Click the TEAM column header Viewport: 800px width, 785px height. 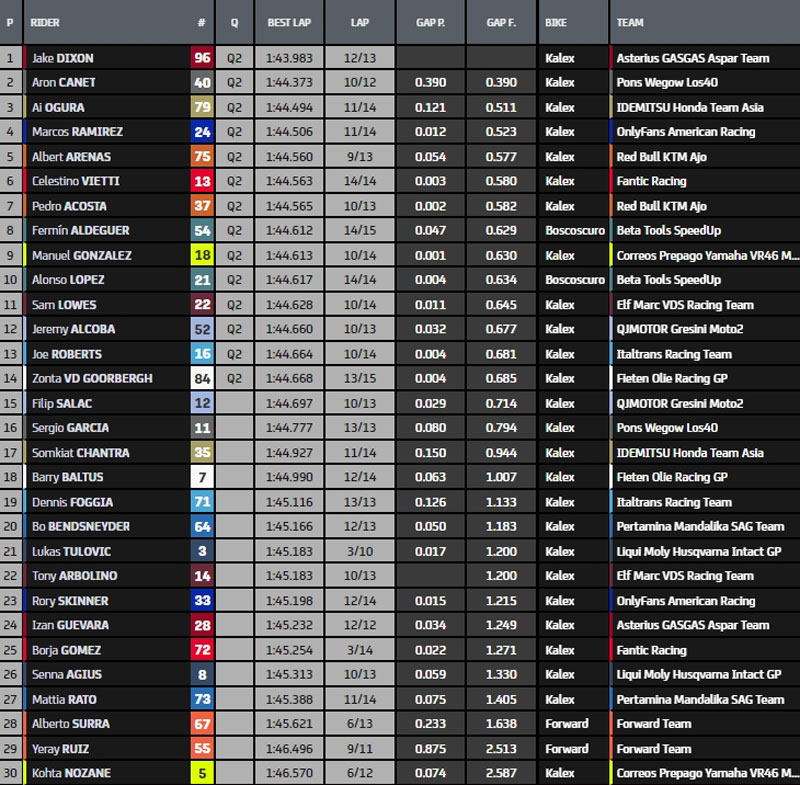630,22
